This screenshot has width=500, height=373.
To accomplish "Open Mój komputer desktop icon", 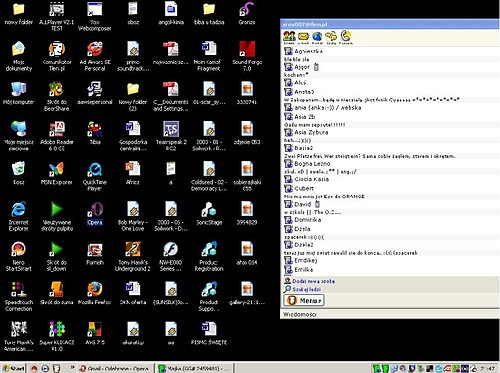I will pos(19,93).
